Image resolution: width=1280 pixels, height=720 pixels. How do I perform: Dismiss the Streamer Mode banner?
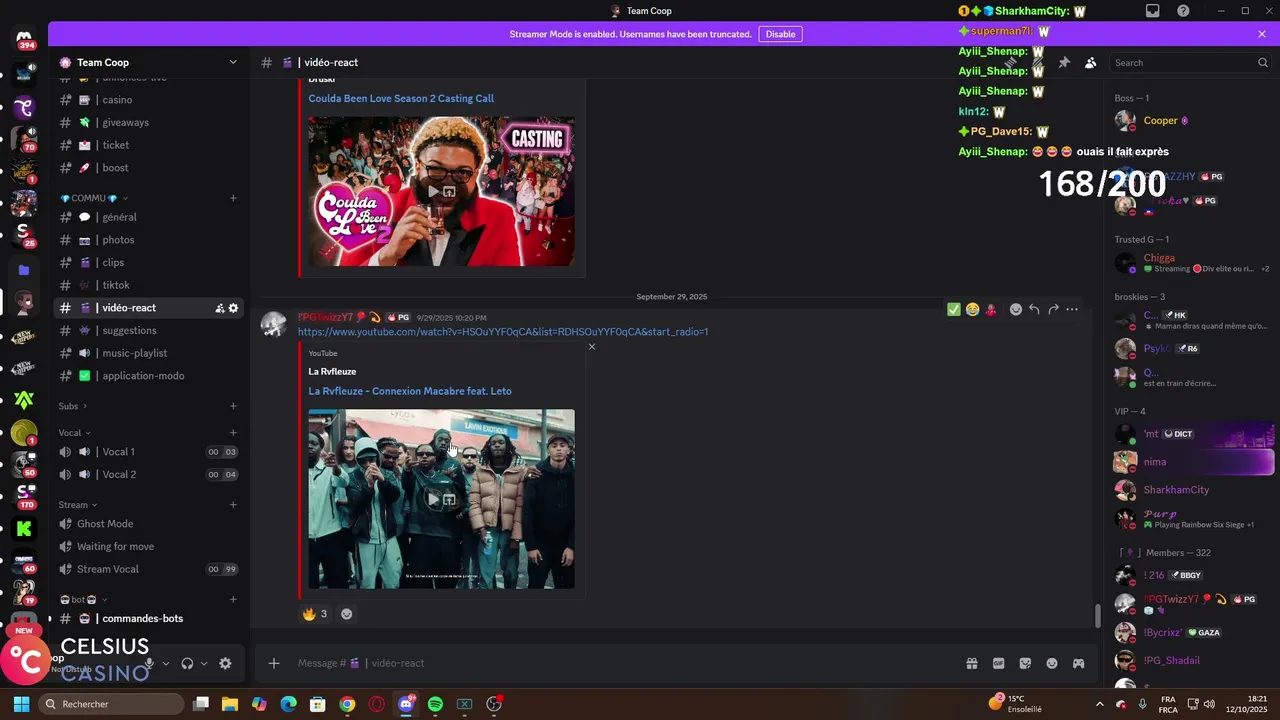click(x=1262, y=34)
